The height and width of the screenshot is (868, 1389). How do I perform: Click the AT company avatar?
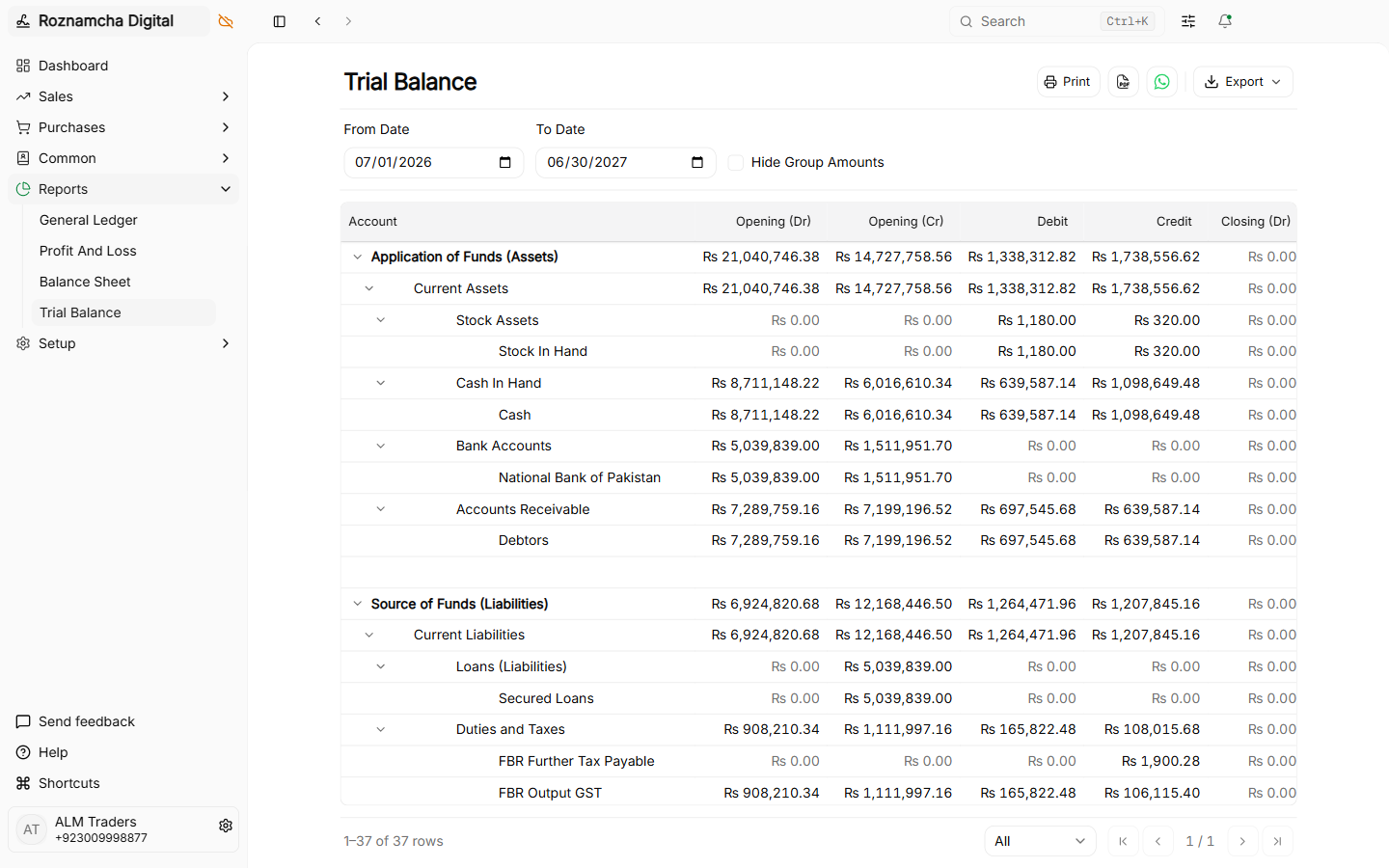(32, 829)
